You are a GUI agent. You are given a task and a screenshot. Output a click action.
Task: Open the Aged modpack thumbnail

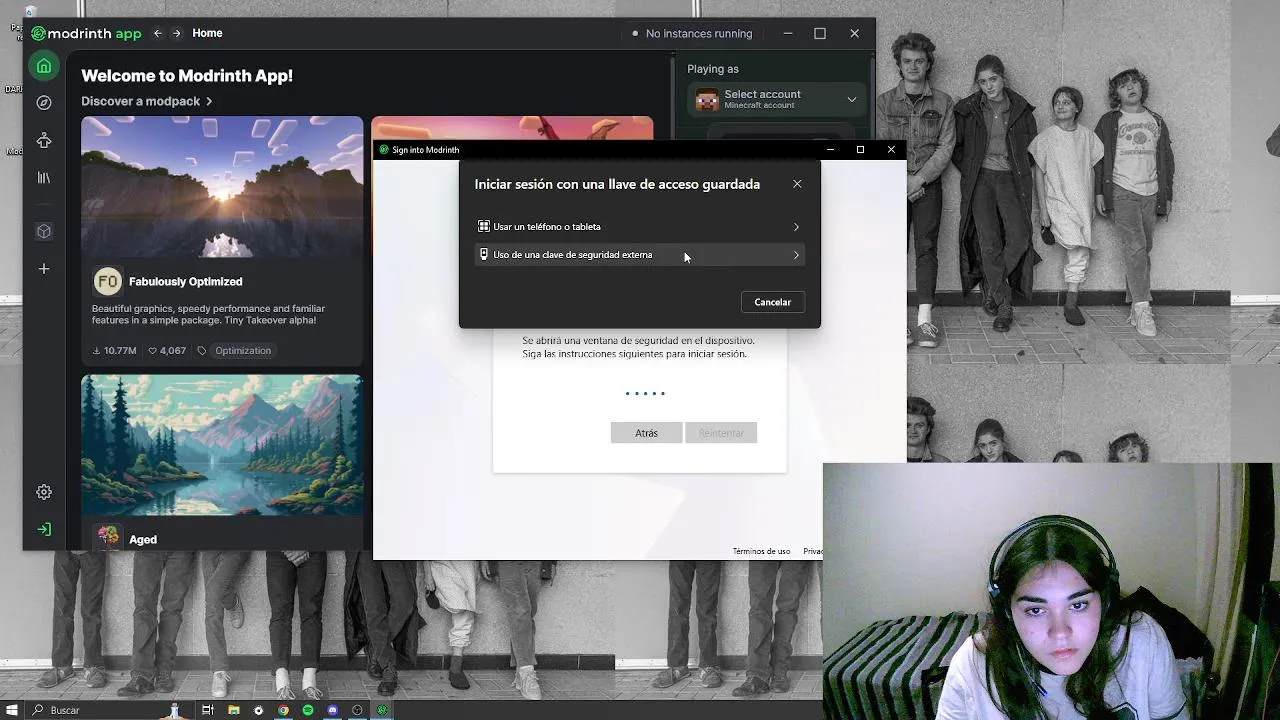222,445
